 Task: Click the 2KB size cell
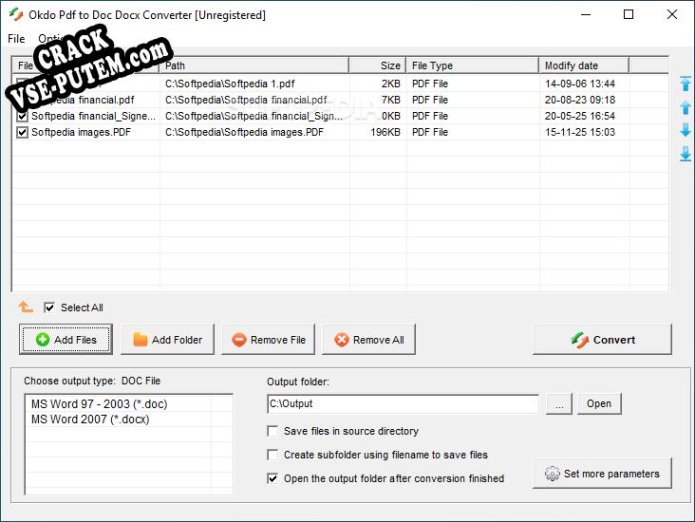[x=391, y=84]
